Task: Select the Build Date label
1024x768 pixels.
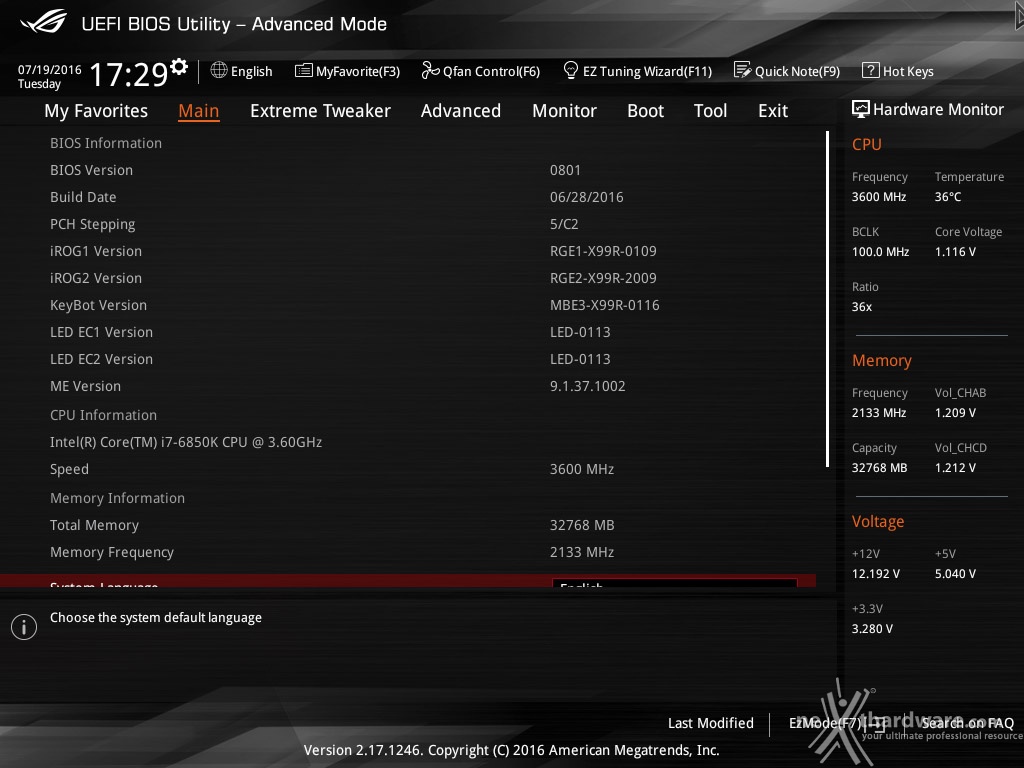Action: (x=83, y=197)
